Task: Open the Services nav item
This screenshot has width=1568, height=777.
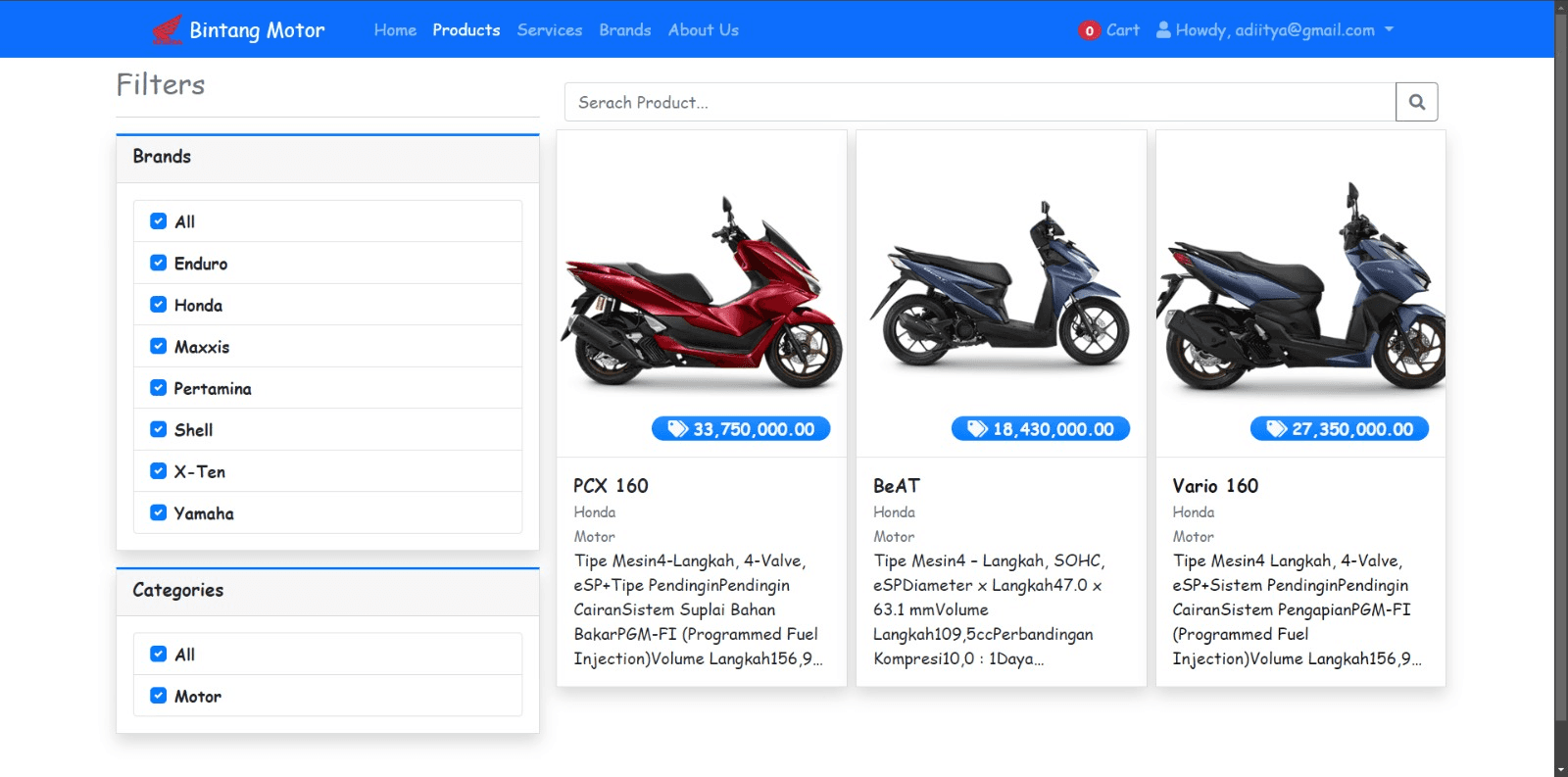Action: tap(550, 30)
